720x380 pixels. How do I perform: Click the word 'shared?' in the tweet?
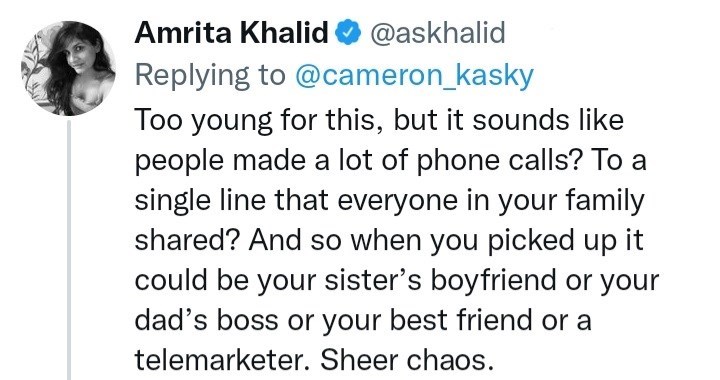tap(187, 240)
